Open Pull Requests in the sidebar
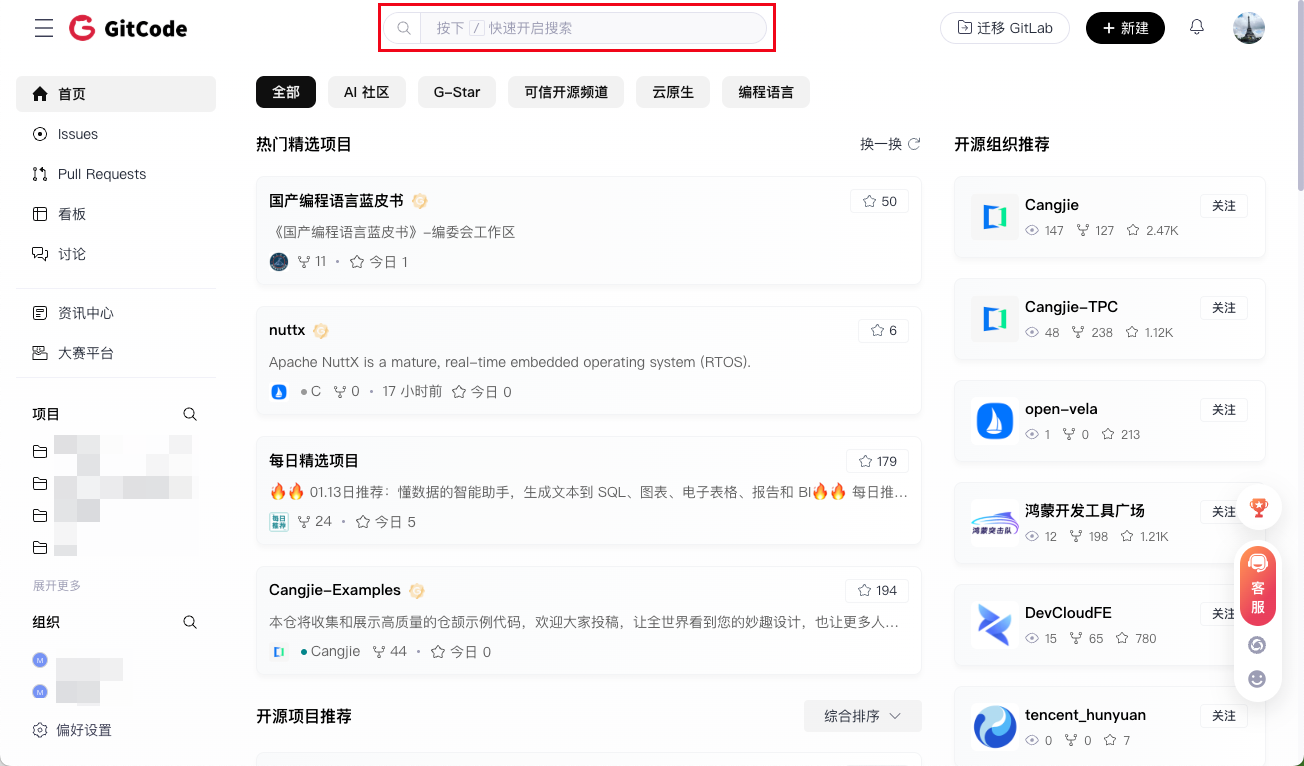The width and height of the screenshot is (1304, 766). [101, 174]
